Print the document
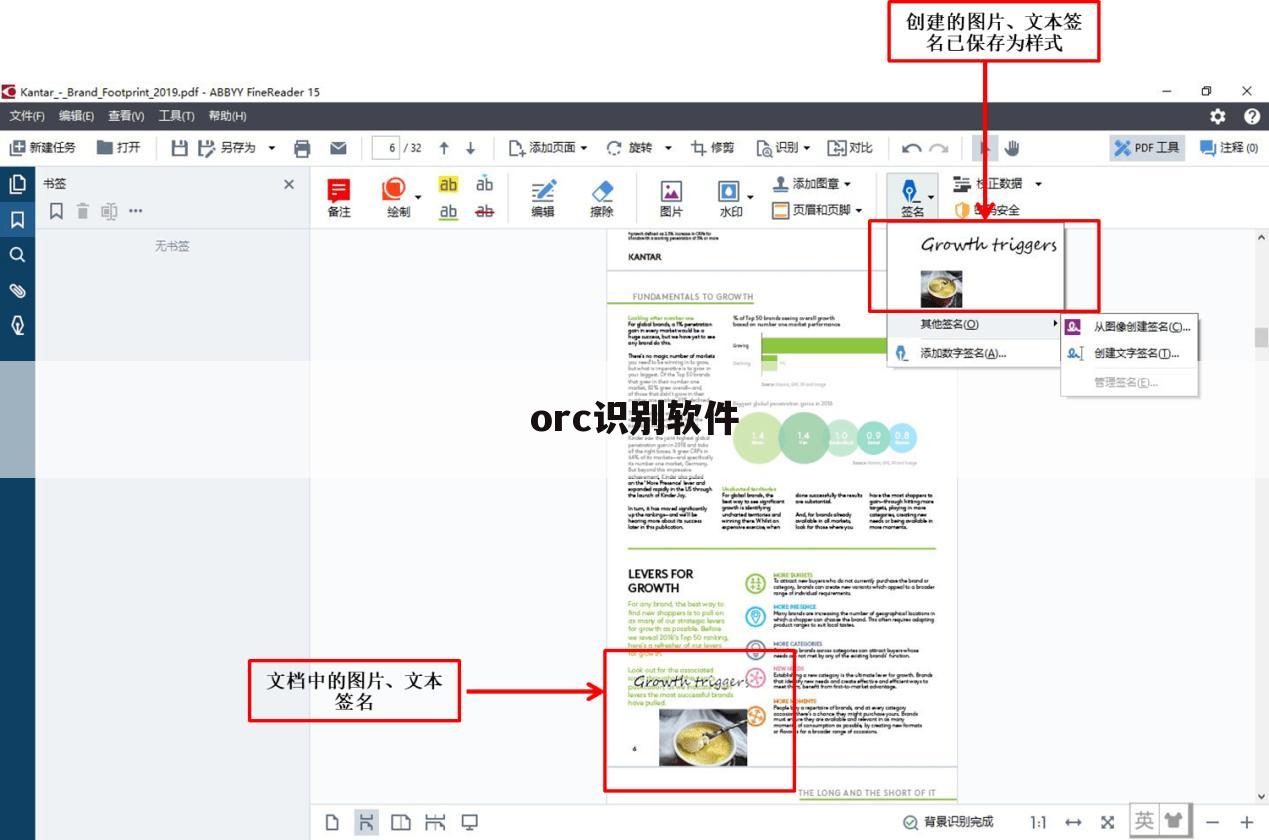 302,148
